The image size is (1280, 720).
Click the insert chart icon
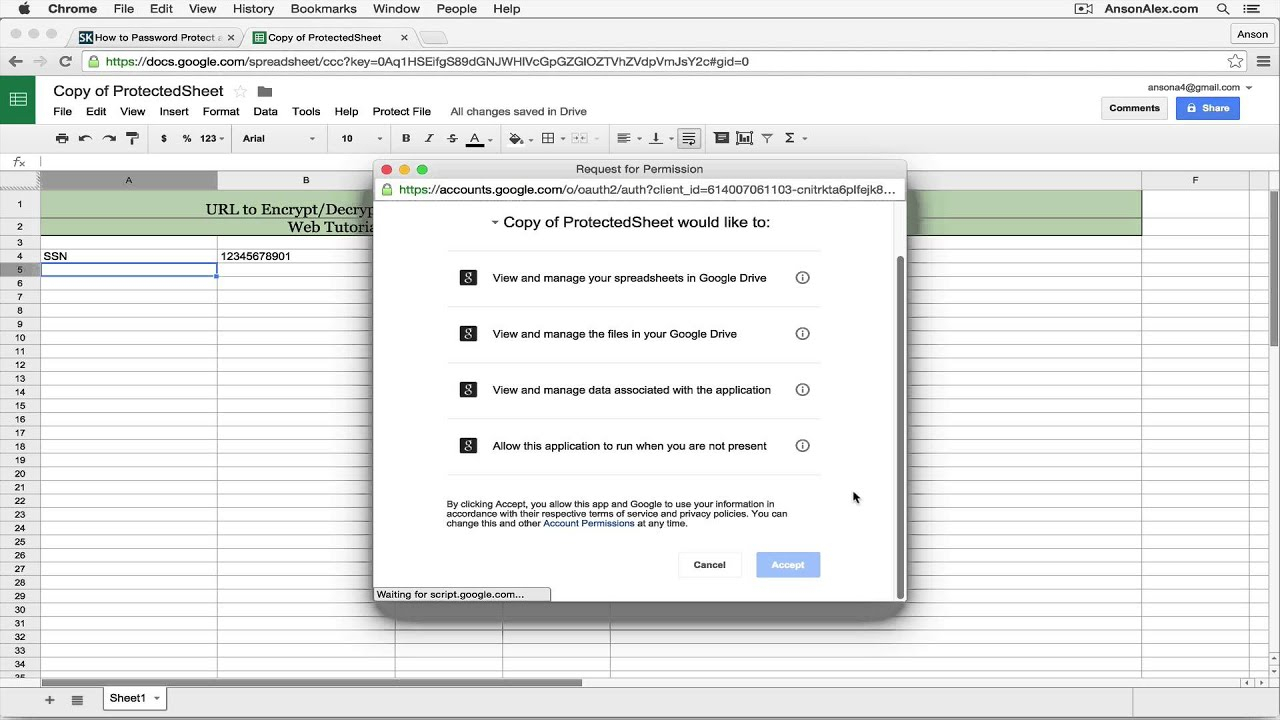744,138
